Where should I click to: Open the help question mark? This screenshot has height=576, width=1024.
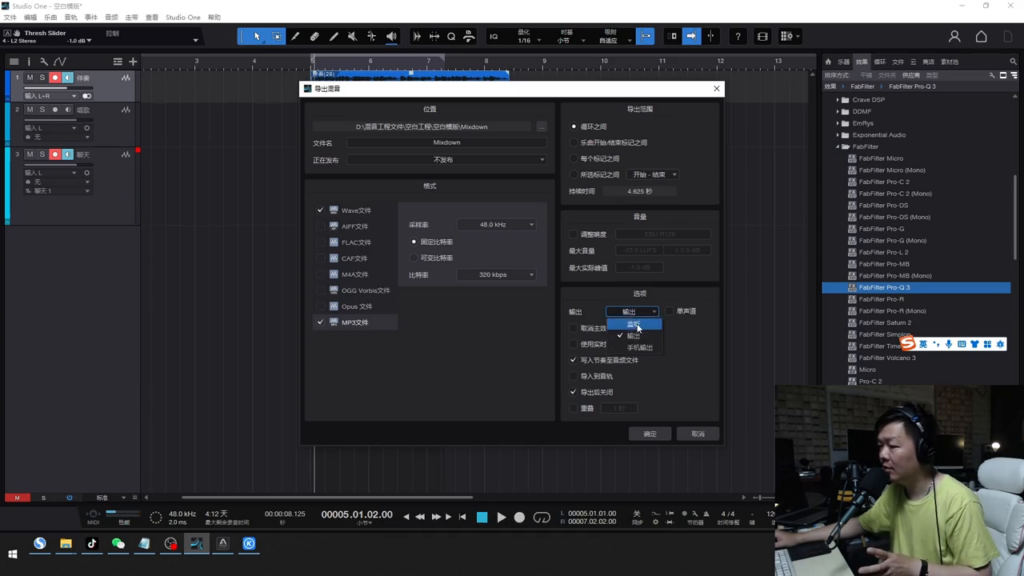coord(737,37)
